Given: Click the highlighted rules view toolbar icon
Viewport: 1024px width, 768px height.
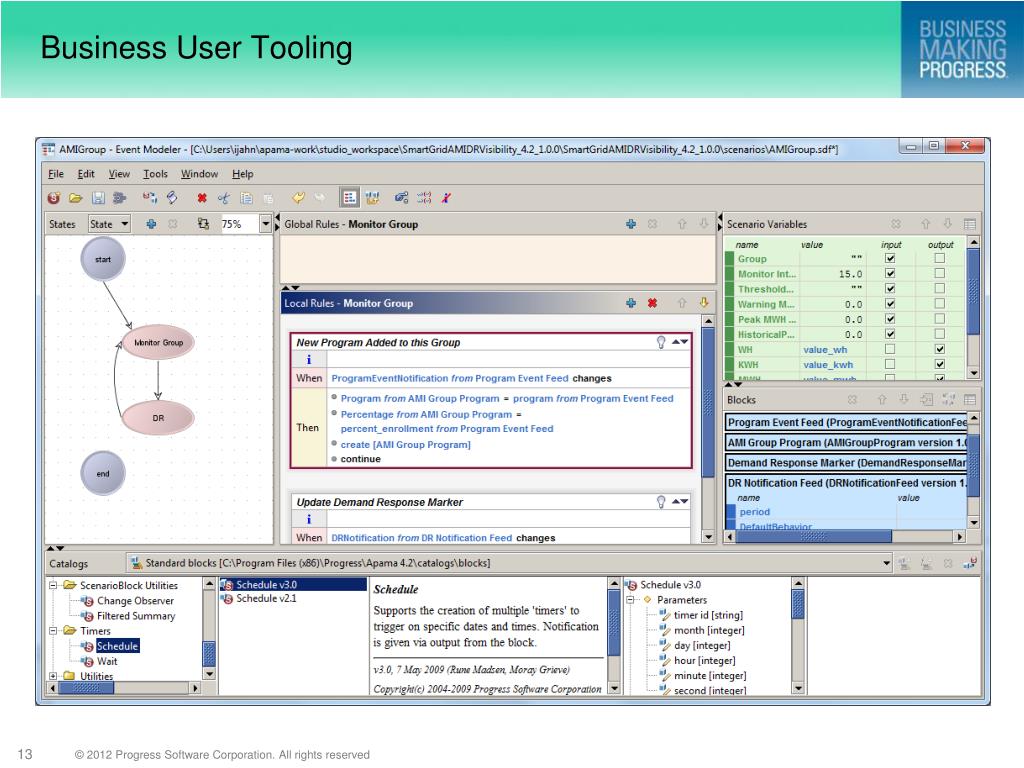Looking at the screenshot, I should (x=349, y=197).
